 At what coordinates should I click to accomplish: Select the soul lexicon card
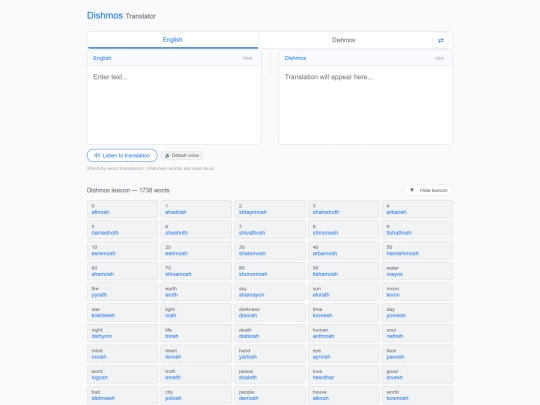(417, 333)
